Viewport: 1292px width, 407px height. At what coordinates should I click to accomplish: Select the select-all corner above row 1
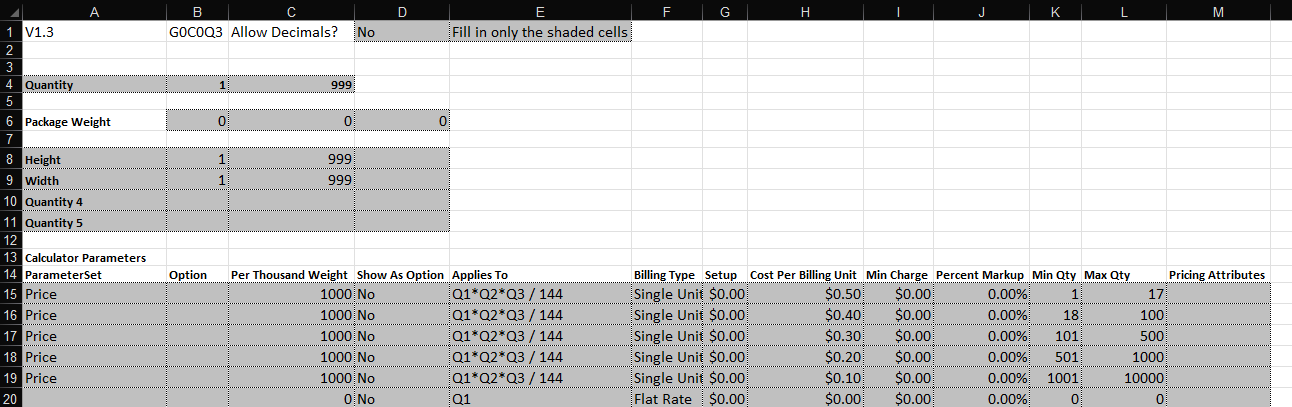[x=10, y=11]
